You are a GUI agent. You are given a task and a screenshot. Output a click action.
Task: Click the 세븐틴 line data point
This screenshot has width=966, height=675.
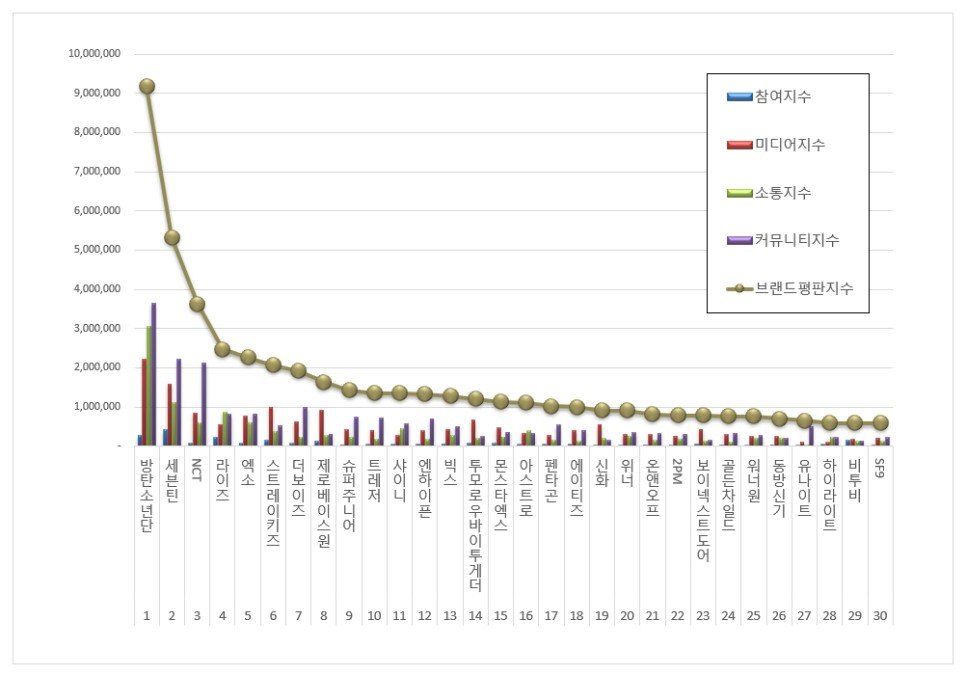pyautogui.click(x=172, y=237)
